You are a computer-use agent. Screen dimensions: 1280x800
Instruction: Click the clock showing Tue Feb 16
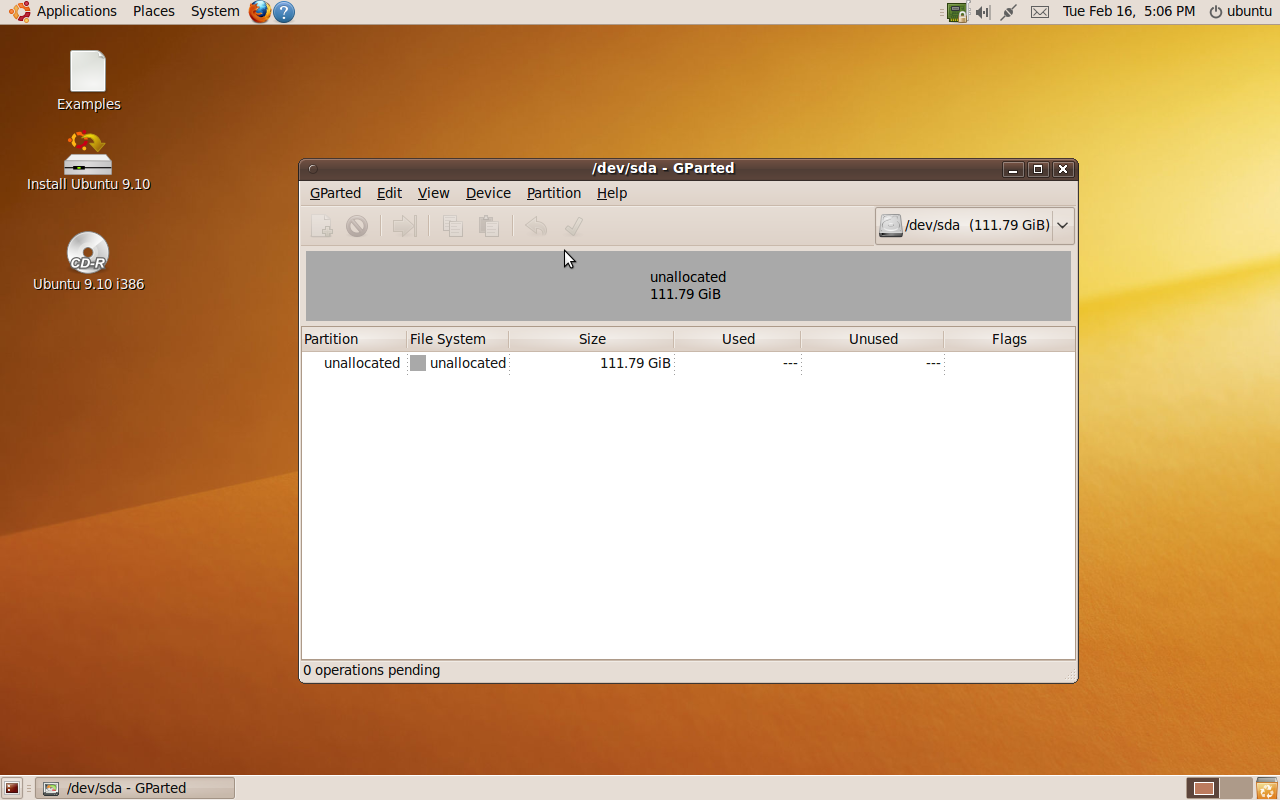pyautogui.click(x=1129, y=11)
